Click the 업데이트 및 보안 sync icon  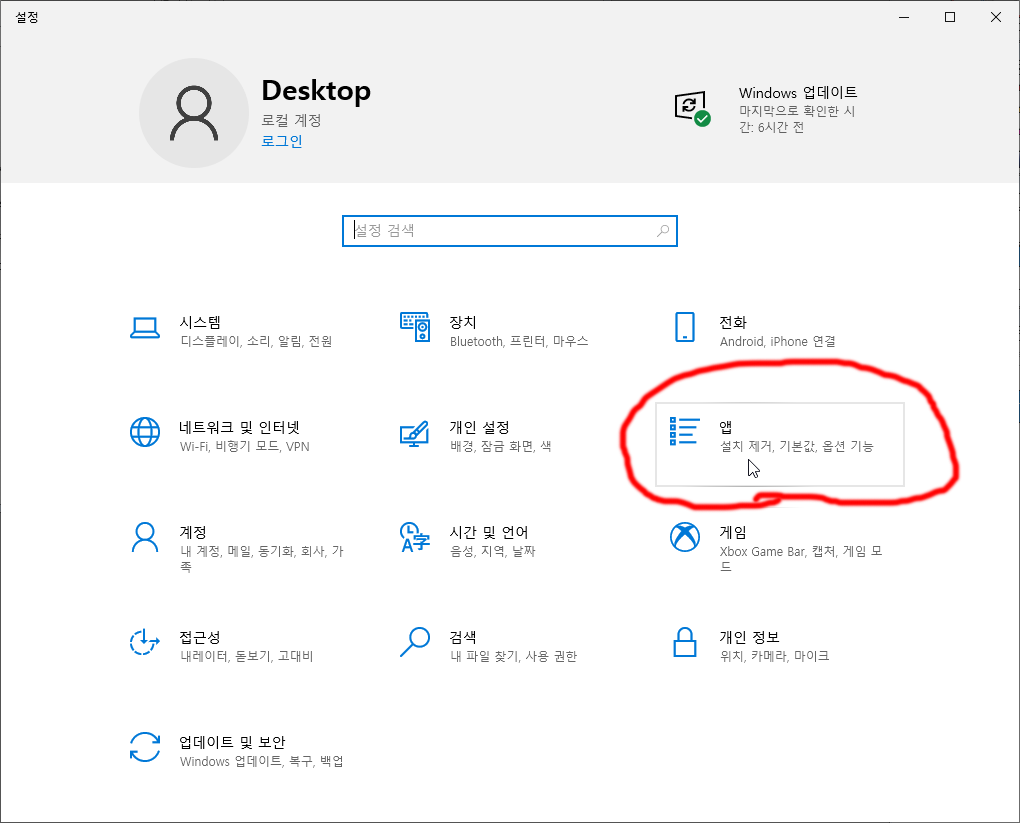tap(145, 747)
